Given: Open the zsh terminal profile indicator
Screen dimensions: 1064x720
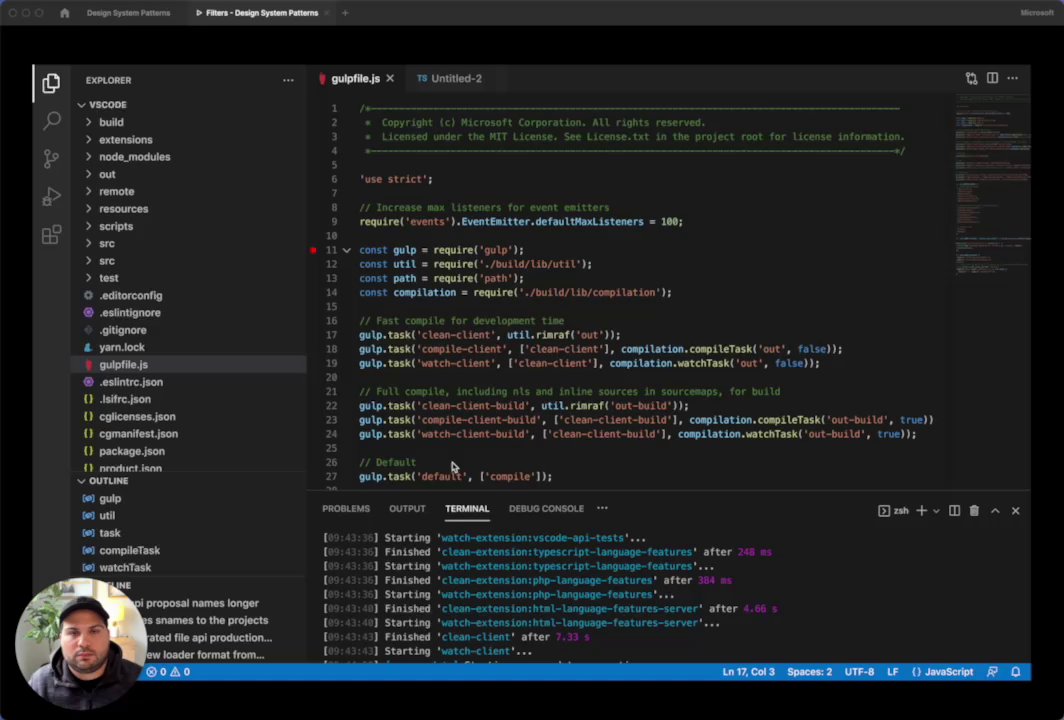Looking at the screenshot, I should 894,510.
